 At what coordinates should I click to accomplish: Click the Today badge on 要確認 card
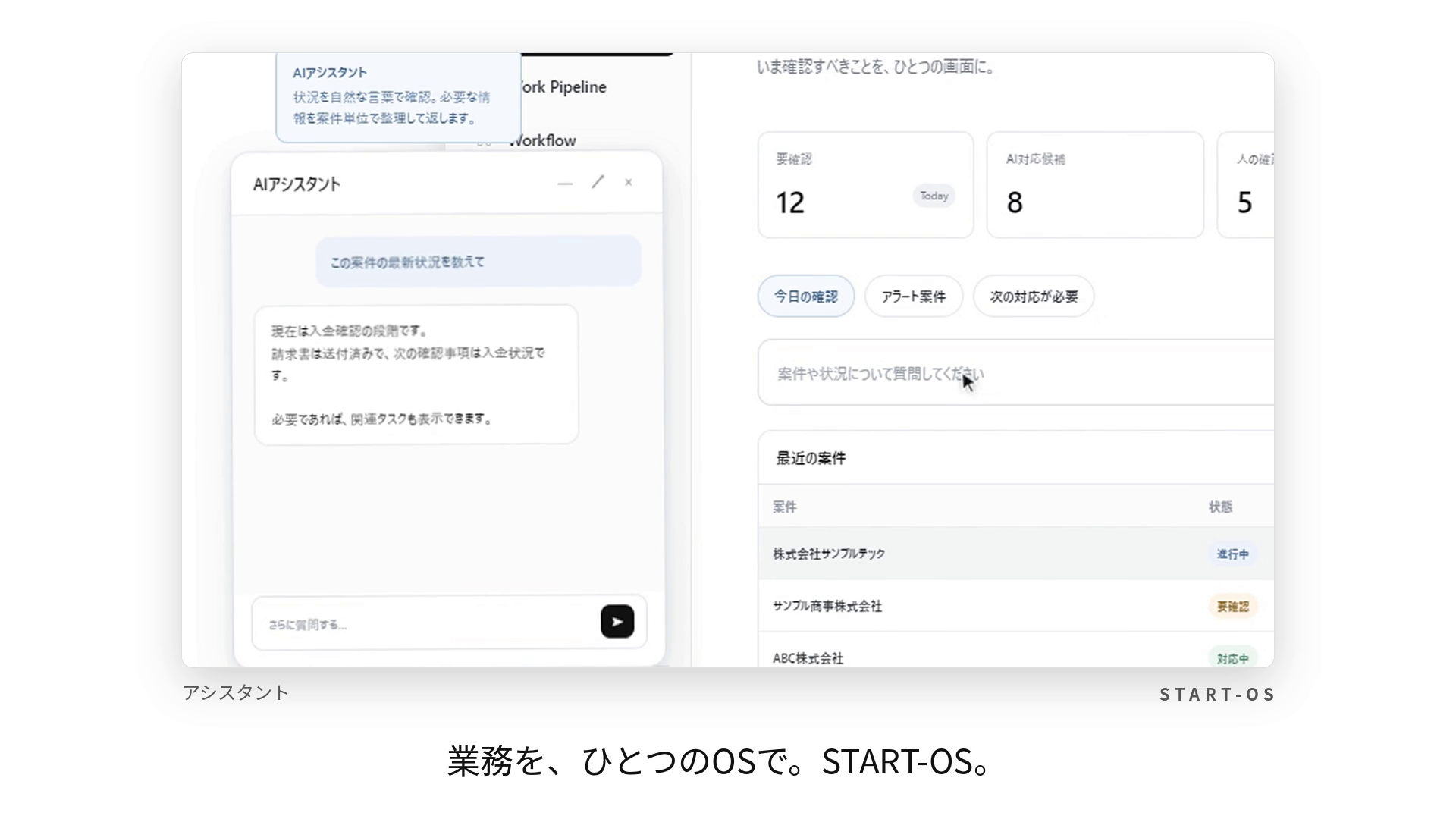[x=934, y=196]
